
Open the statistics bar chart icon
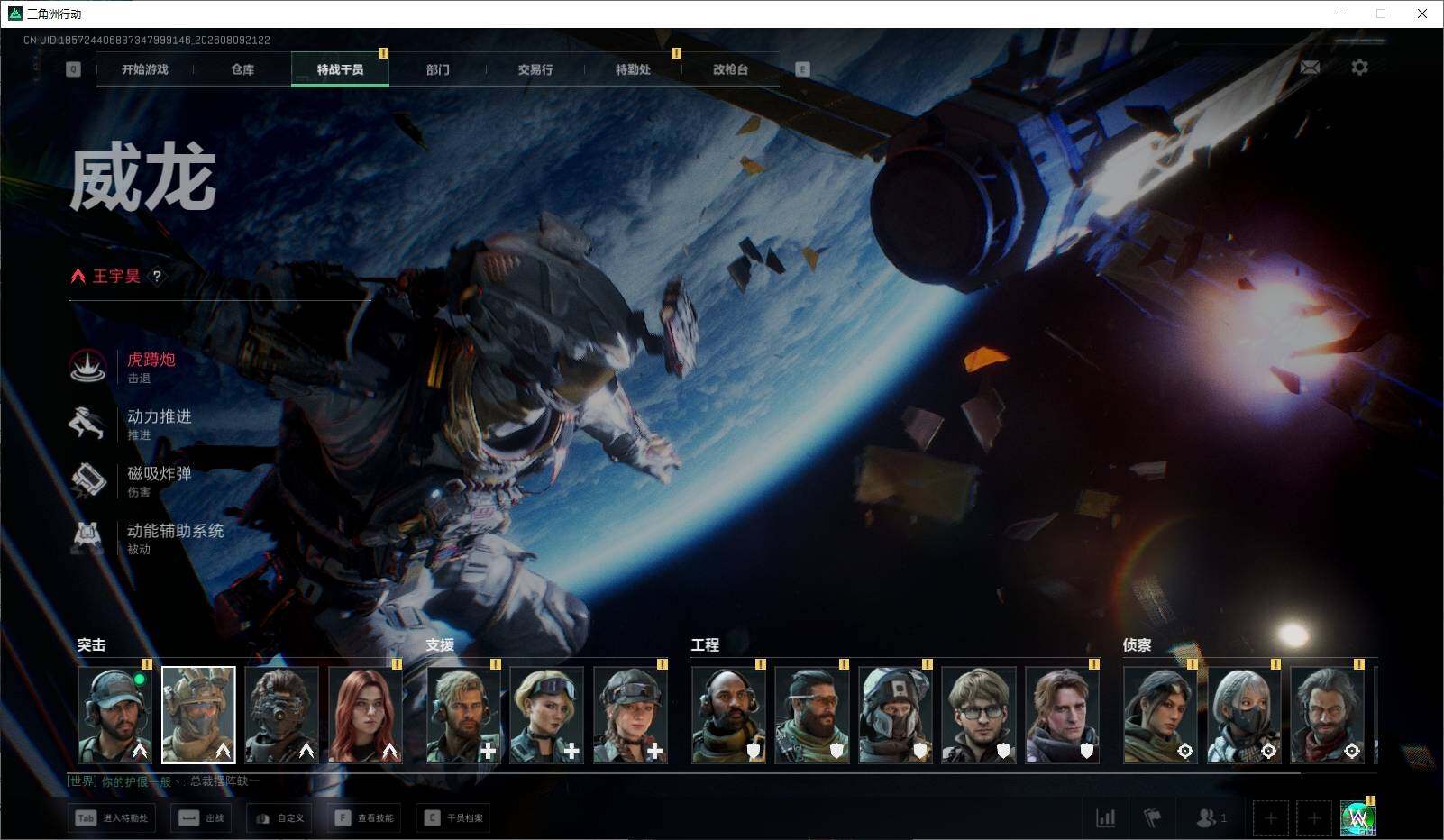(1105, 818)
